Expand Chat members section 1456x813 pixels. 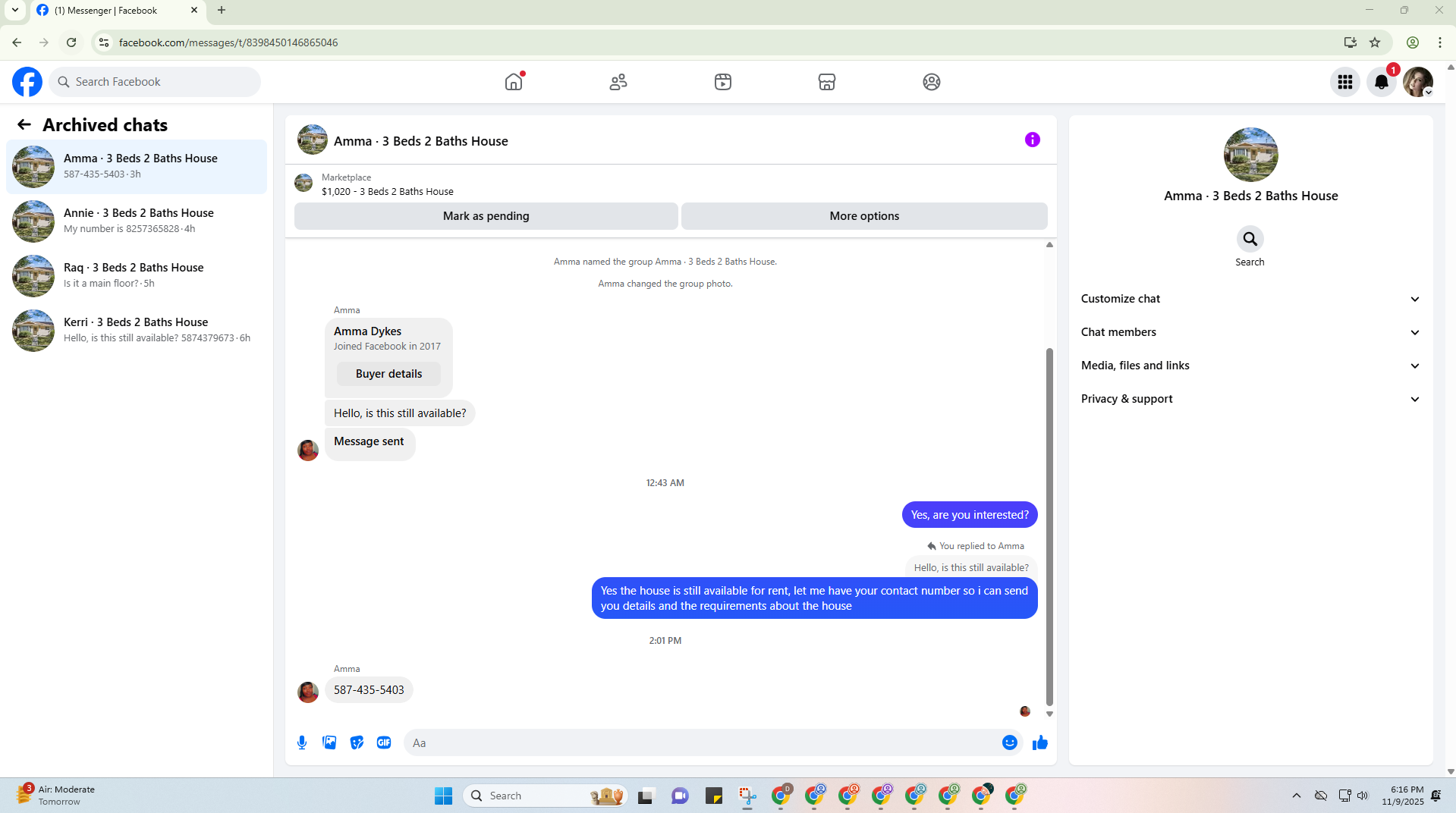pos(1250,332)
